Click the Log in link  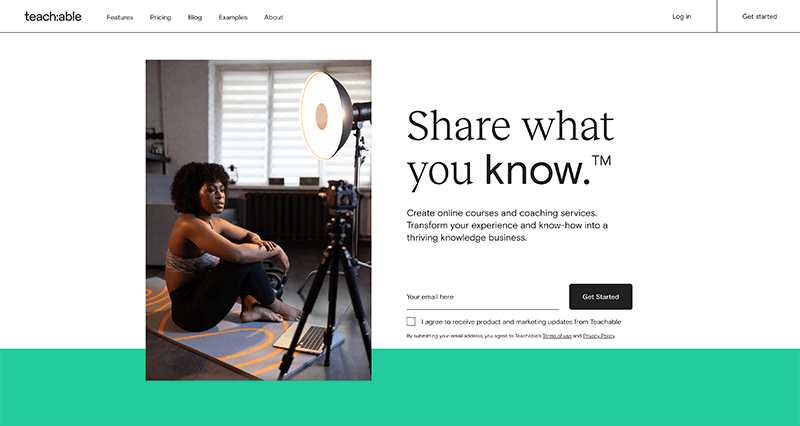pos(682,16)
